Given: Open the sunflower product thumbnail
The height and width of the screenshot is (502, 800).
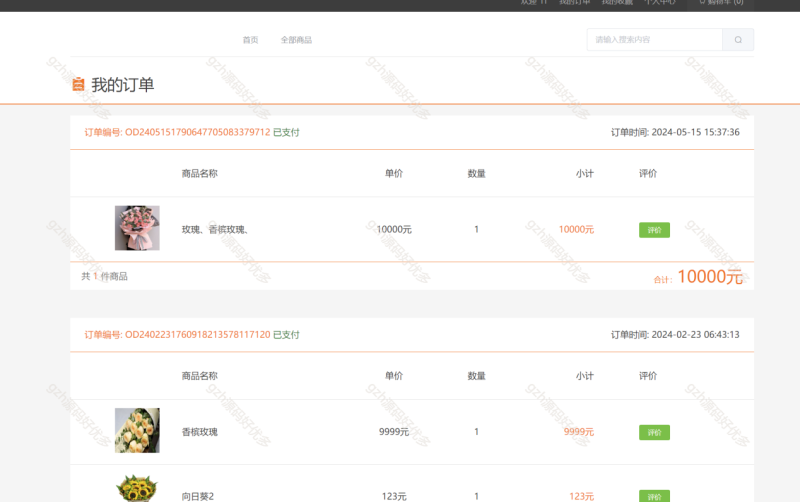Looking at the screenshot, I should pyautogui.click(x=137, y=489).
